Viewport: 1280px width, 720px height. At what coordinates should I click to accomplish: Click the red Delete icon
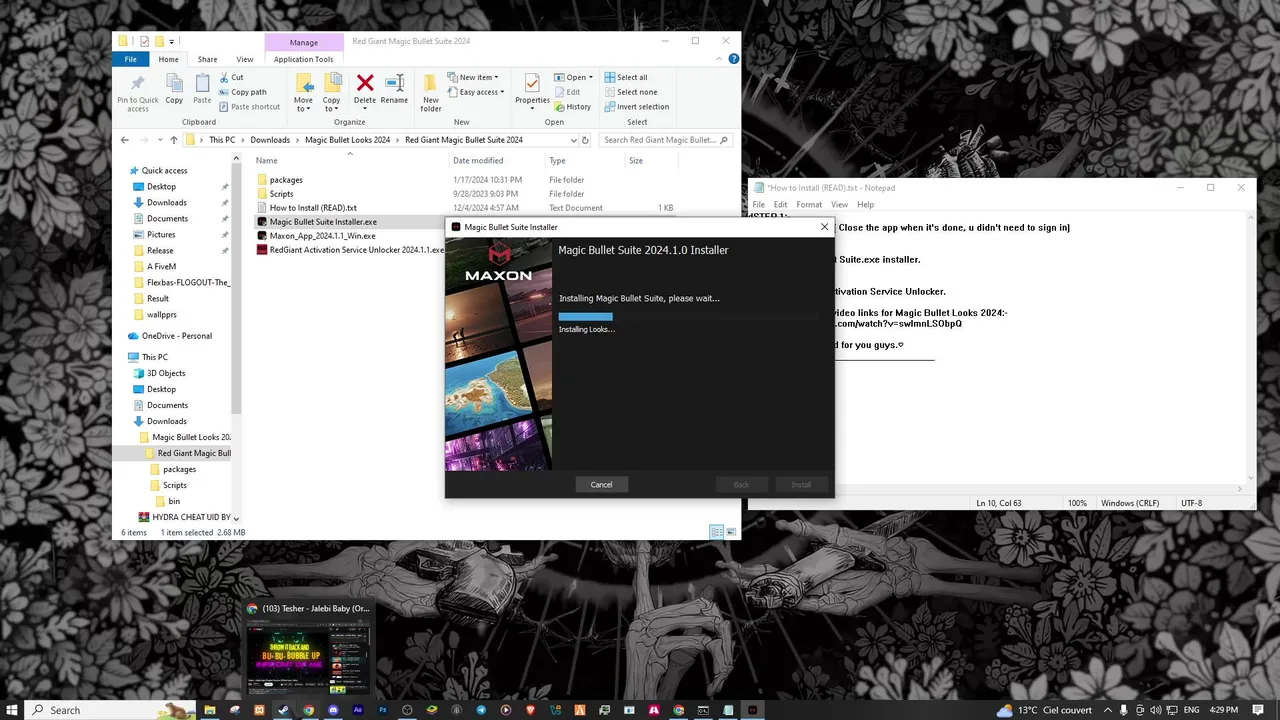click(x=365, y=83)
